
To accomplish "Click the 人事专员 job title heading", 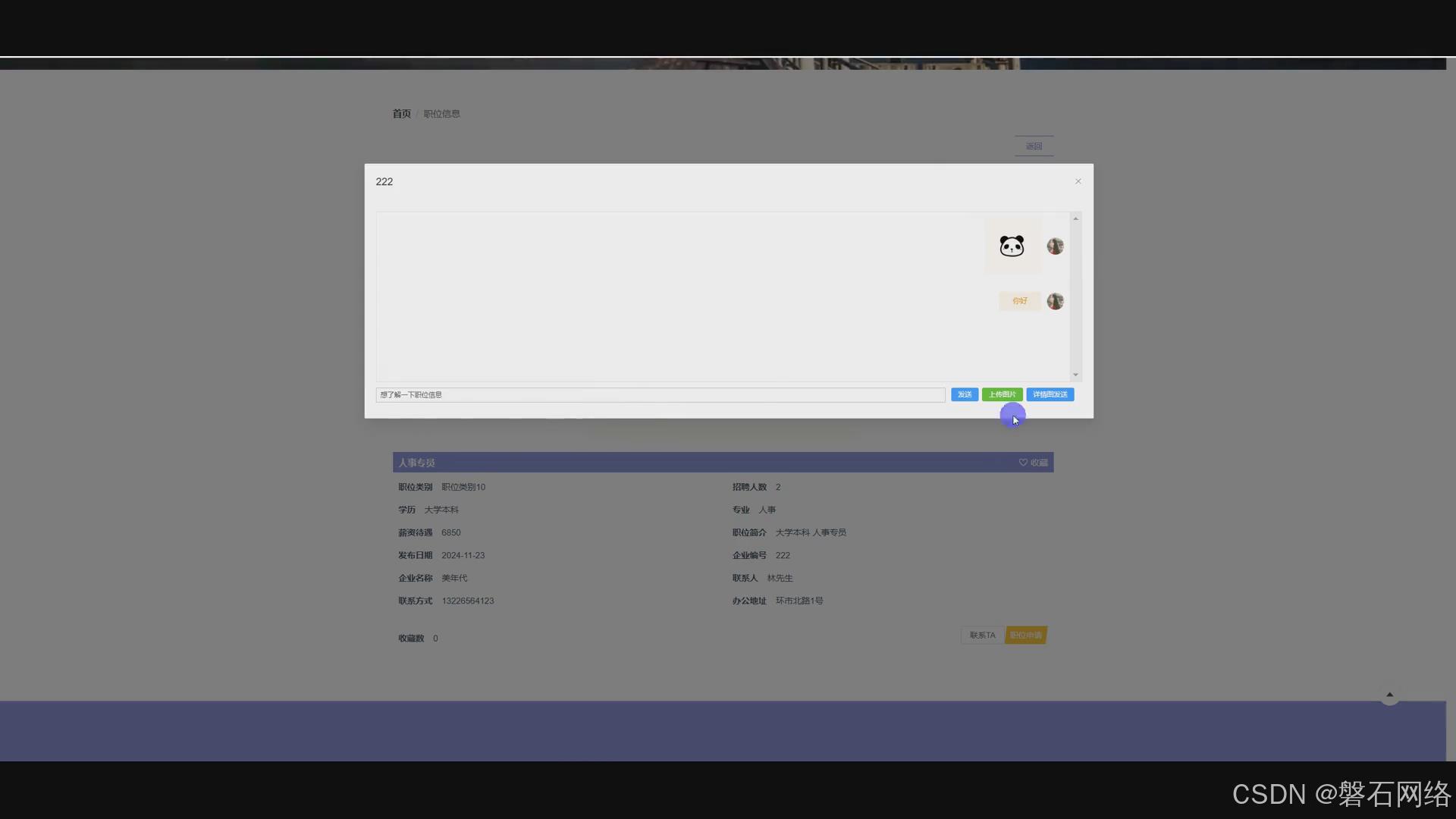I will pyautogui.click(x=416, y=463).
